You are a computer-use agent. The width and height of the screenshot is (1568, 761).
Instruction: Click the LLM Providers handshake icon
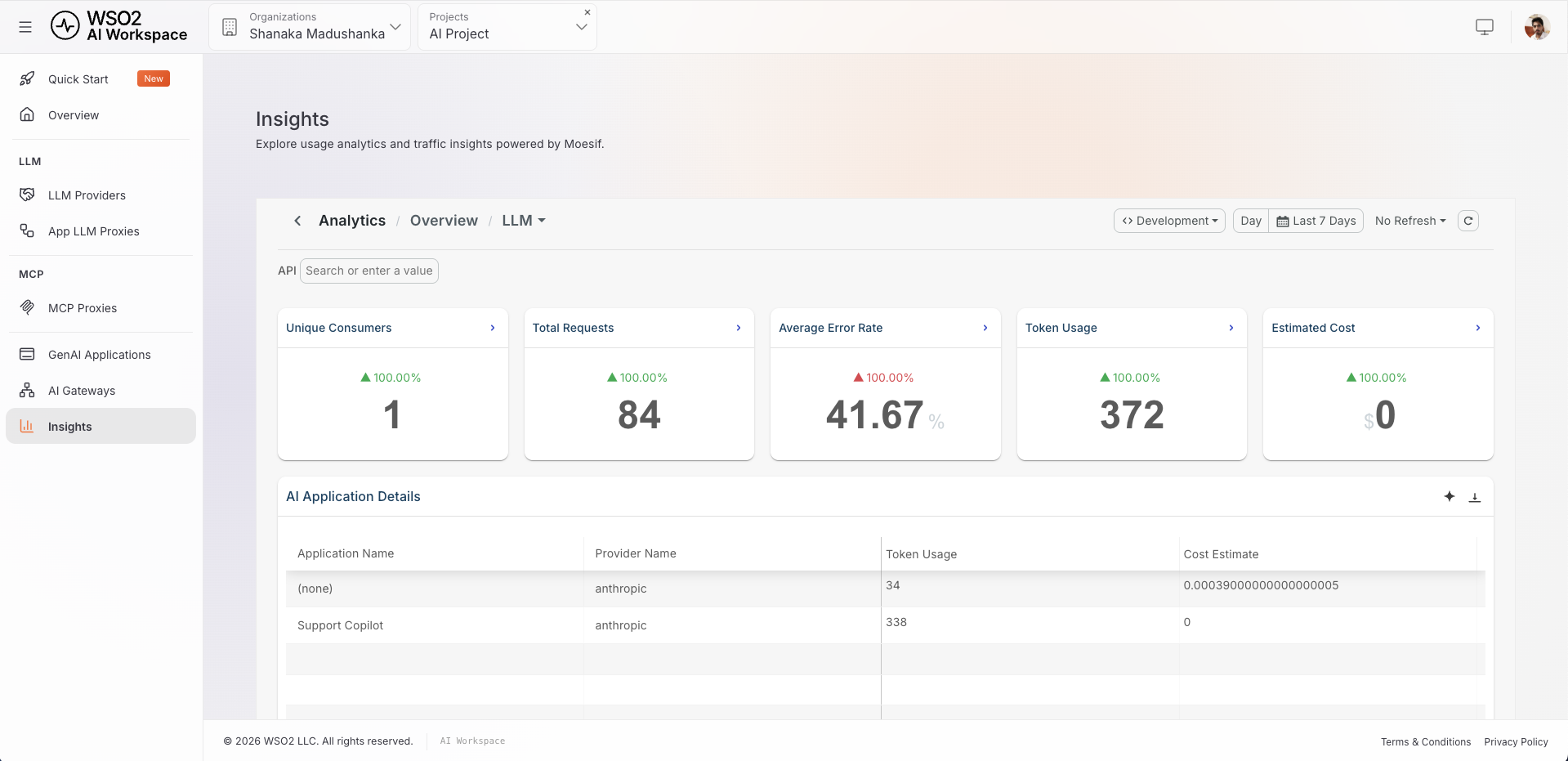coord(27,195)
